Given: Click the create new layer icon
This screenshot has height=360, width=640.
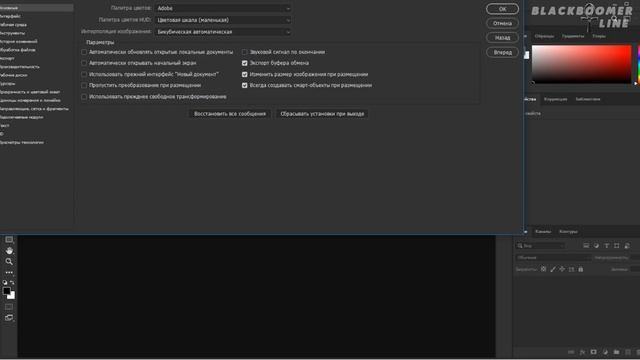Looking at the screenshot, I should (628, 352).
